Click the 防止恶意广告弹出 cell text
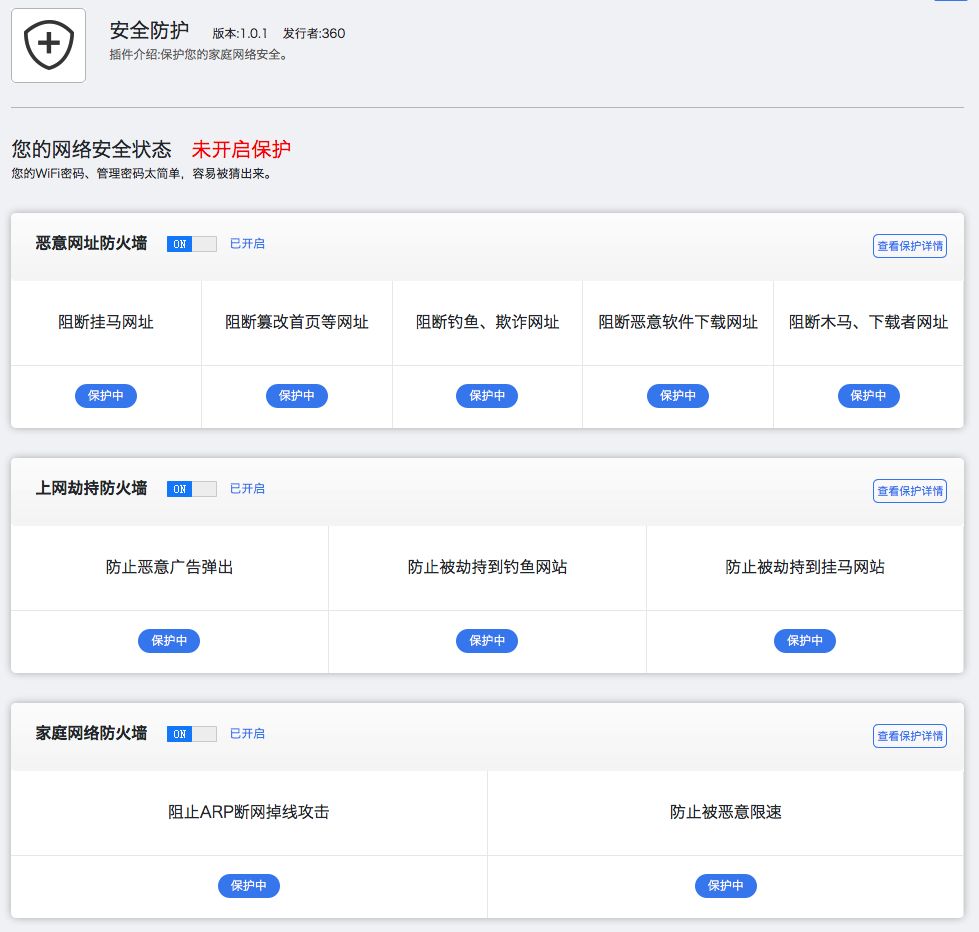The width and height of the screenshot is (979, 932). pyautogui.click(x=169, y=567)
